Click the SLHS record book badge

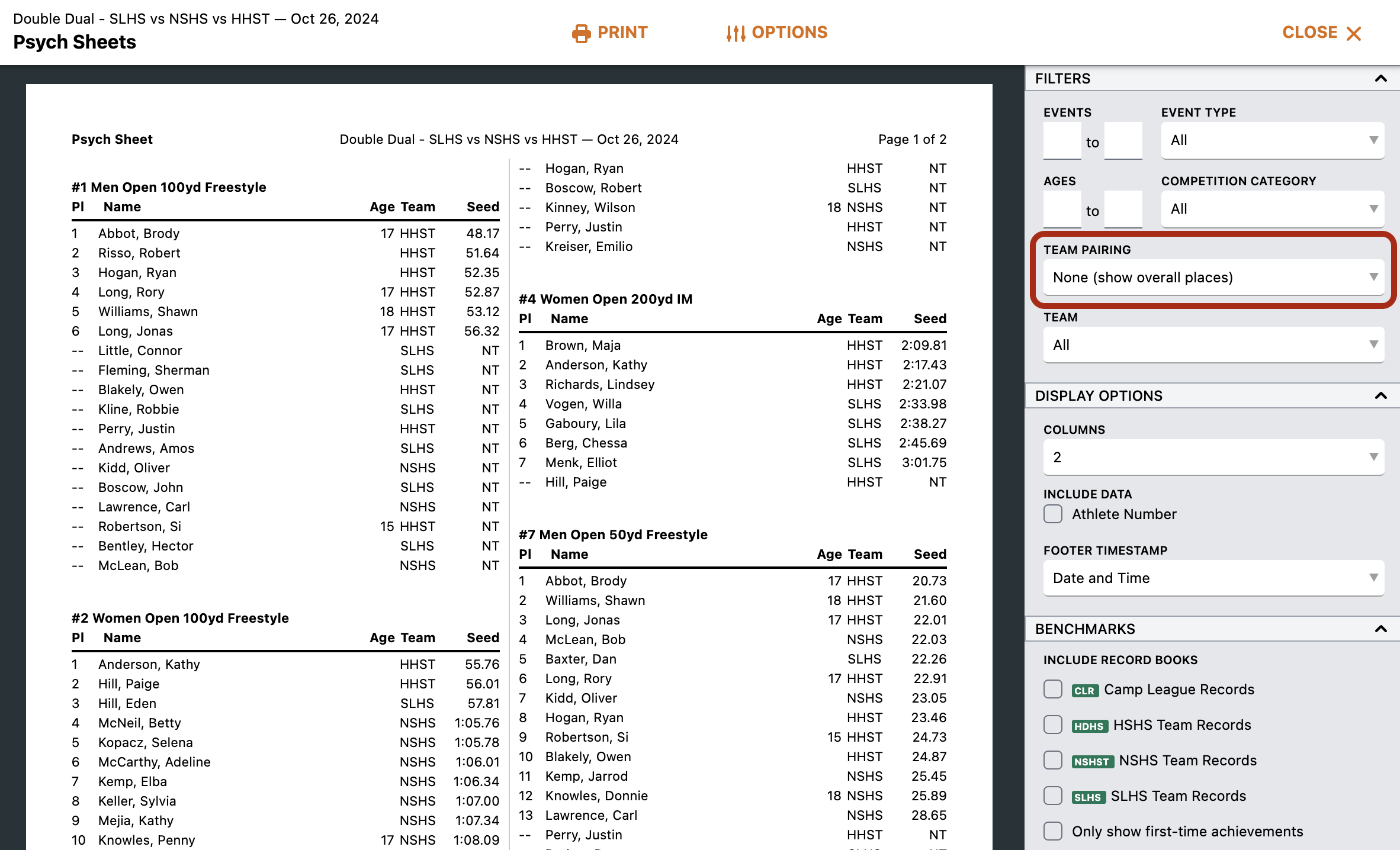point(1088,797)
